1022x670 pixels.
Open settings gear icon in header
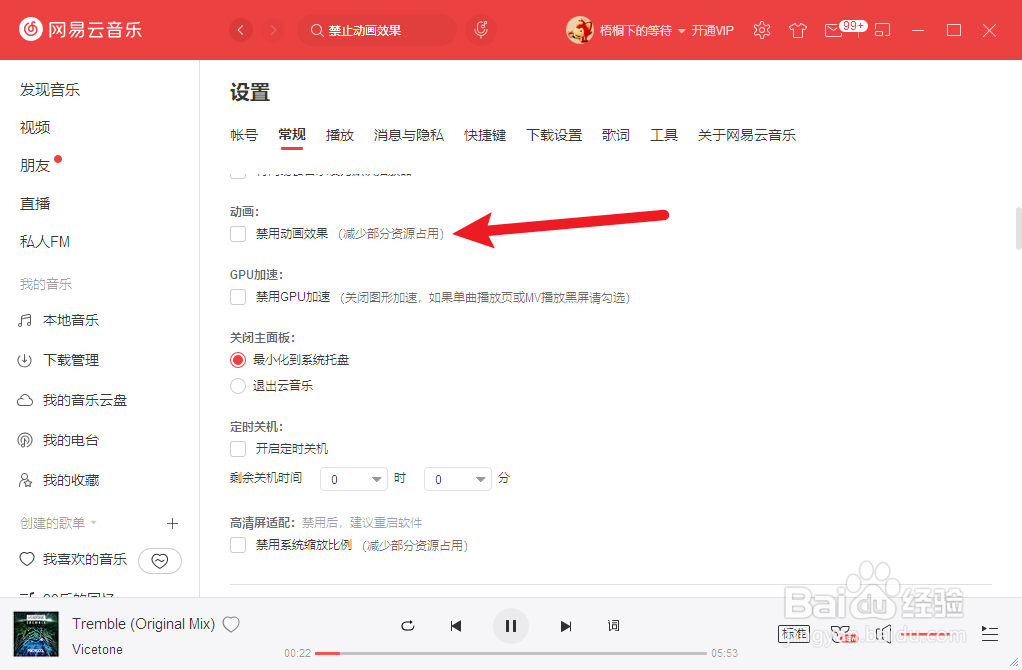coord(761,30)
